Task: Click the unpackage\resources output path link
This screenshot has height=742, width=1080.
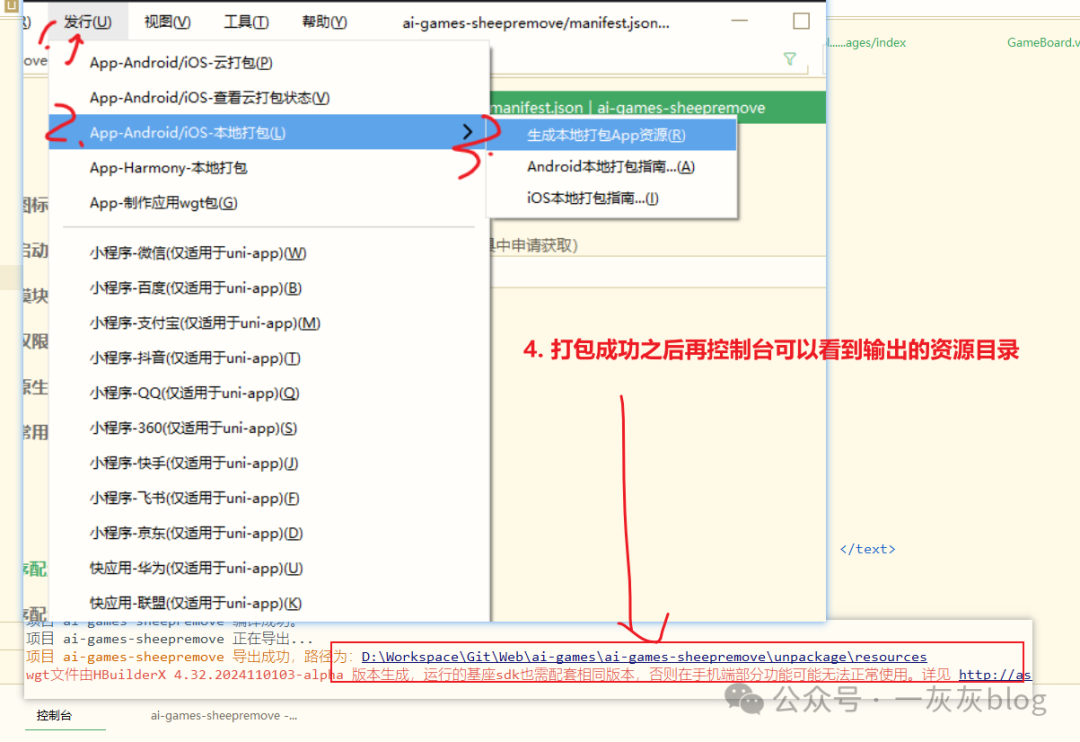Action: tap(644, 657)
